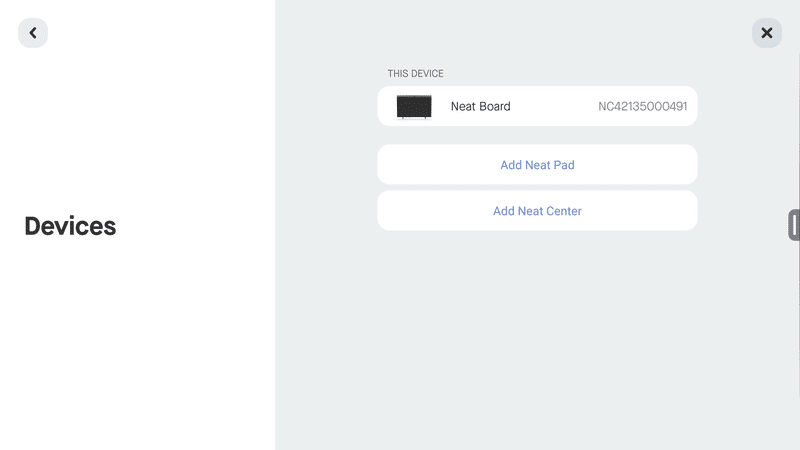
Task: Select the Neat Board name text
Action: coord(480,106)
